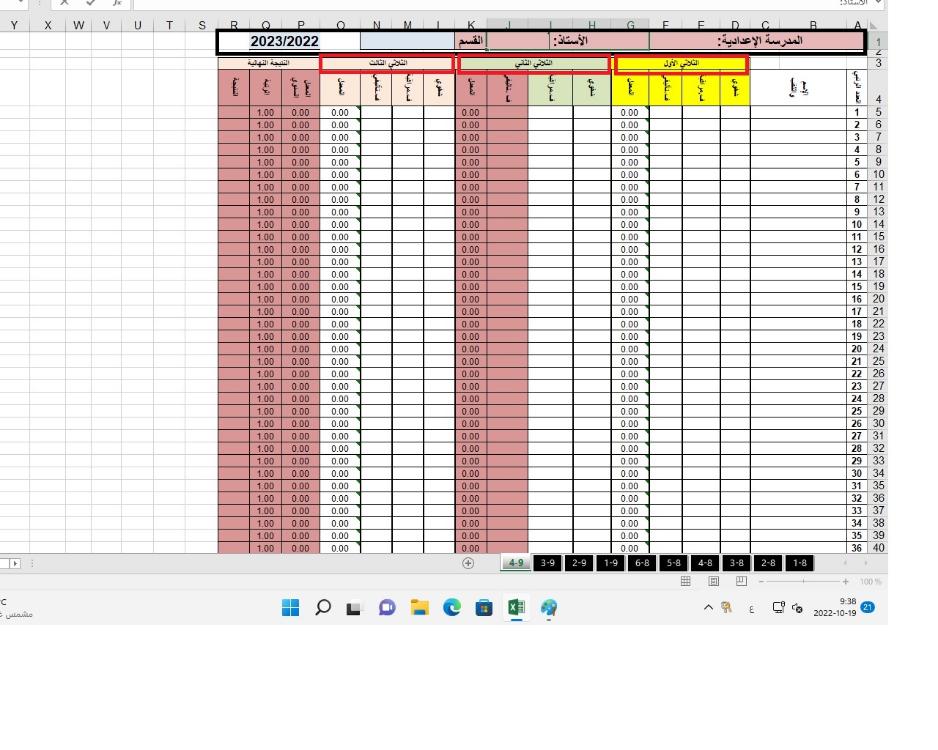This screenshot has height=750, width=938.
Task: Select the 2023/2022 school year cell
Action: click(284, 42)
